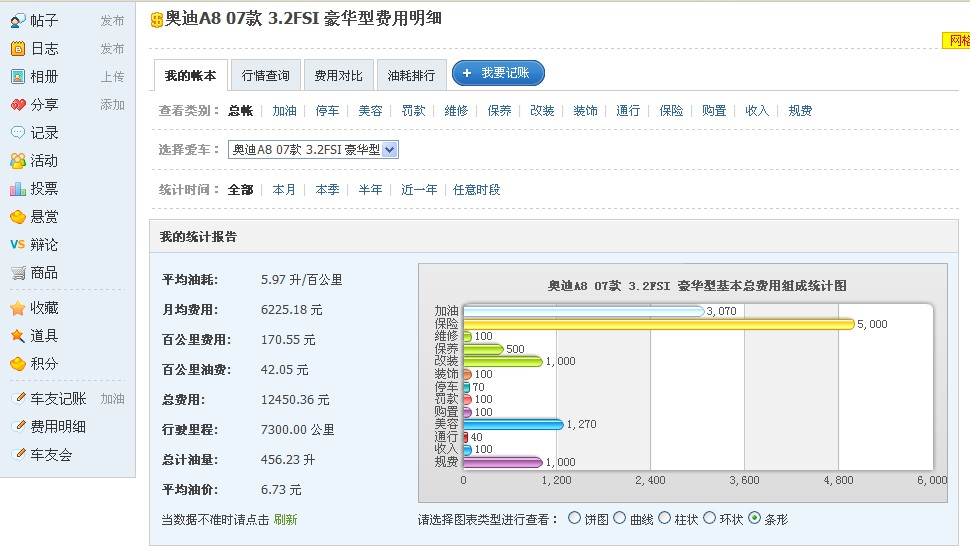Open the 选择爱车 car dropdown

[x=313, y=150]
